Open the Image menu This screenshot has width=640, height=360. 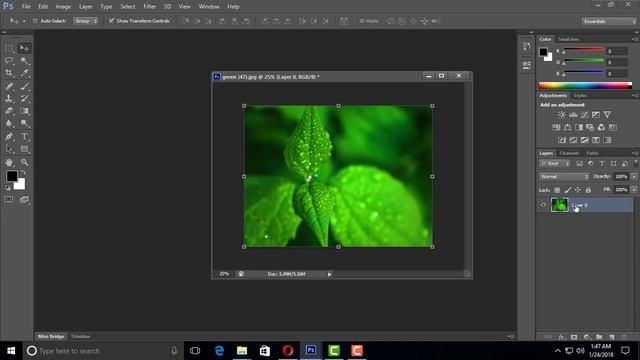tap(63, 7)
